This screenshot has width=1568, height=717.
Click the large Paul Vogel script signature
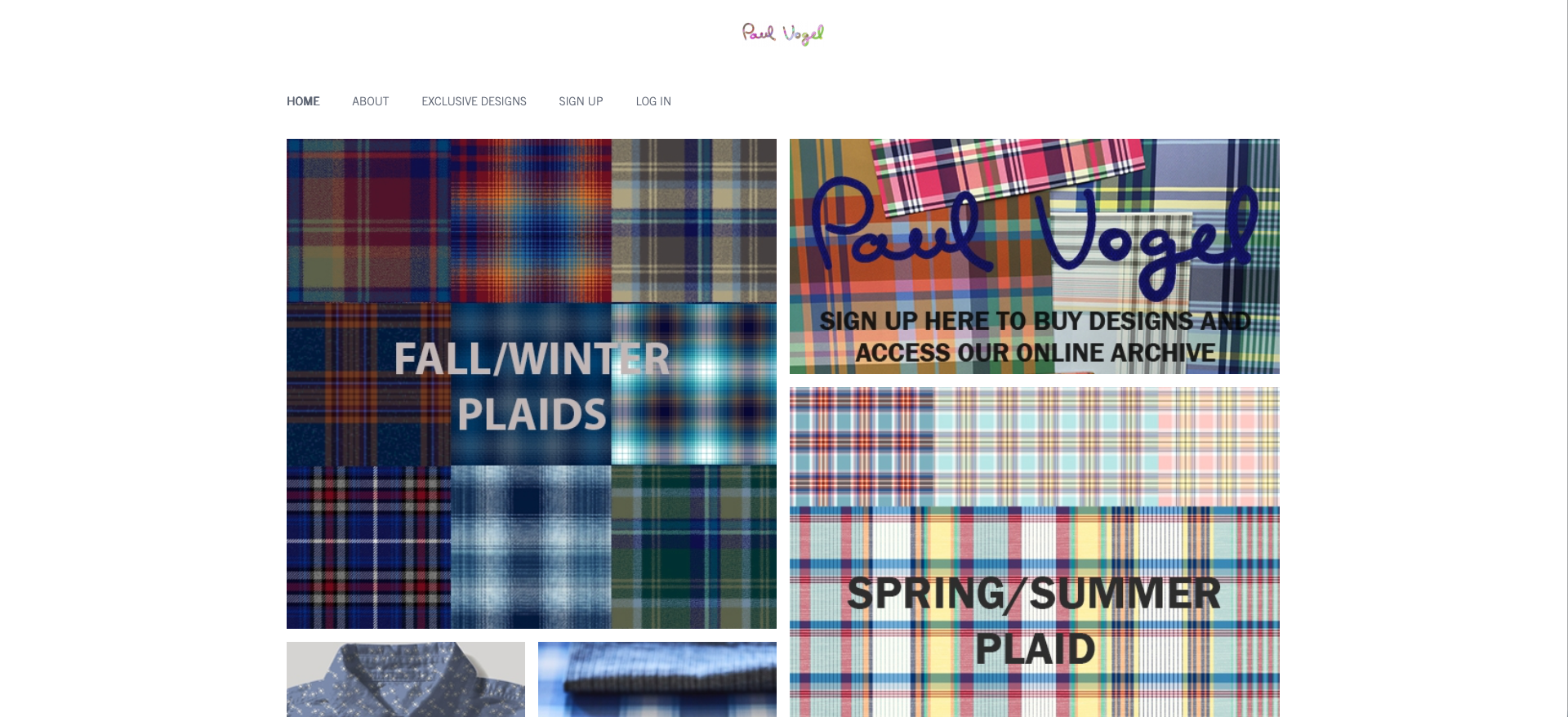[1035, 238]
